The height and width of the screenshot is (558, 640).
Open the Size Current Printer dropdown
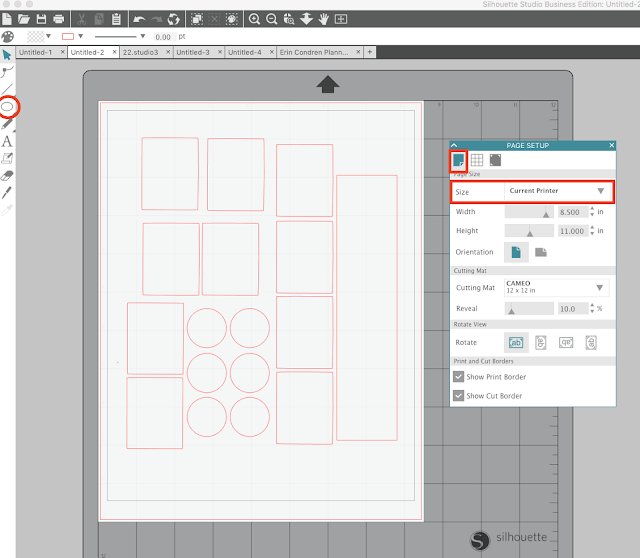(557, 191)
